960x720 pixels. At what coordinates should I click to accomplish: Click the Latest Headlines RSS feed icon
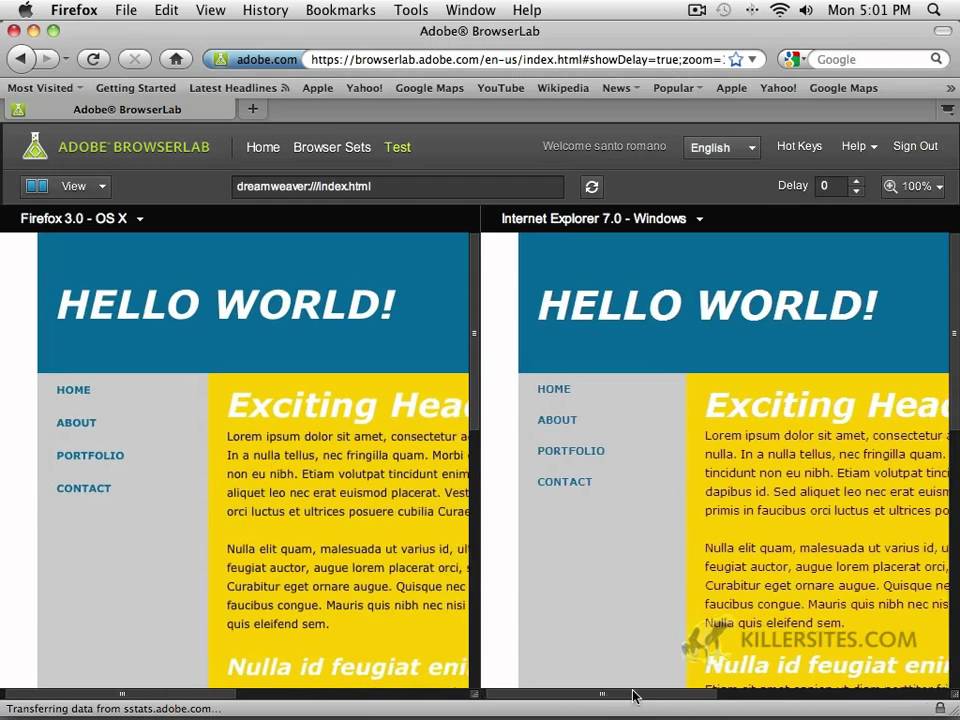tap(285, 88)
